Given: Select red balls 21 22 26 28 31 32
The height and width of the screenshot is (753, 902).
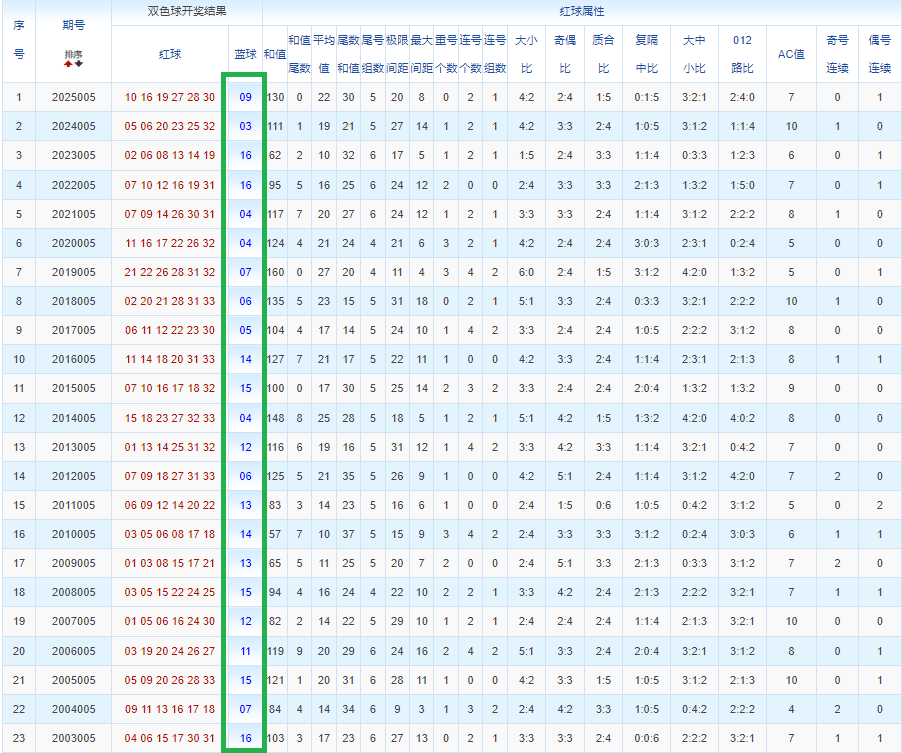Looking at the screenshot, I should coord(170,272).
